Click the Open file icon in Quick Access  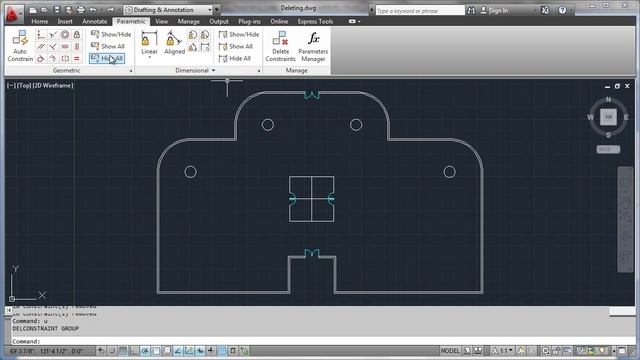click(45, 10)
